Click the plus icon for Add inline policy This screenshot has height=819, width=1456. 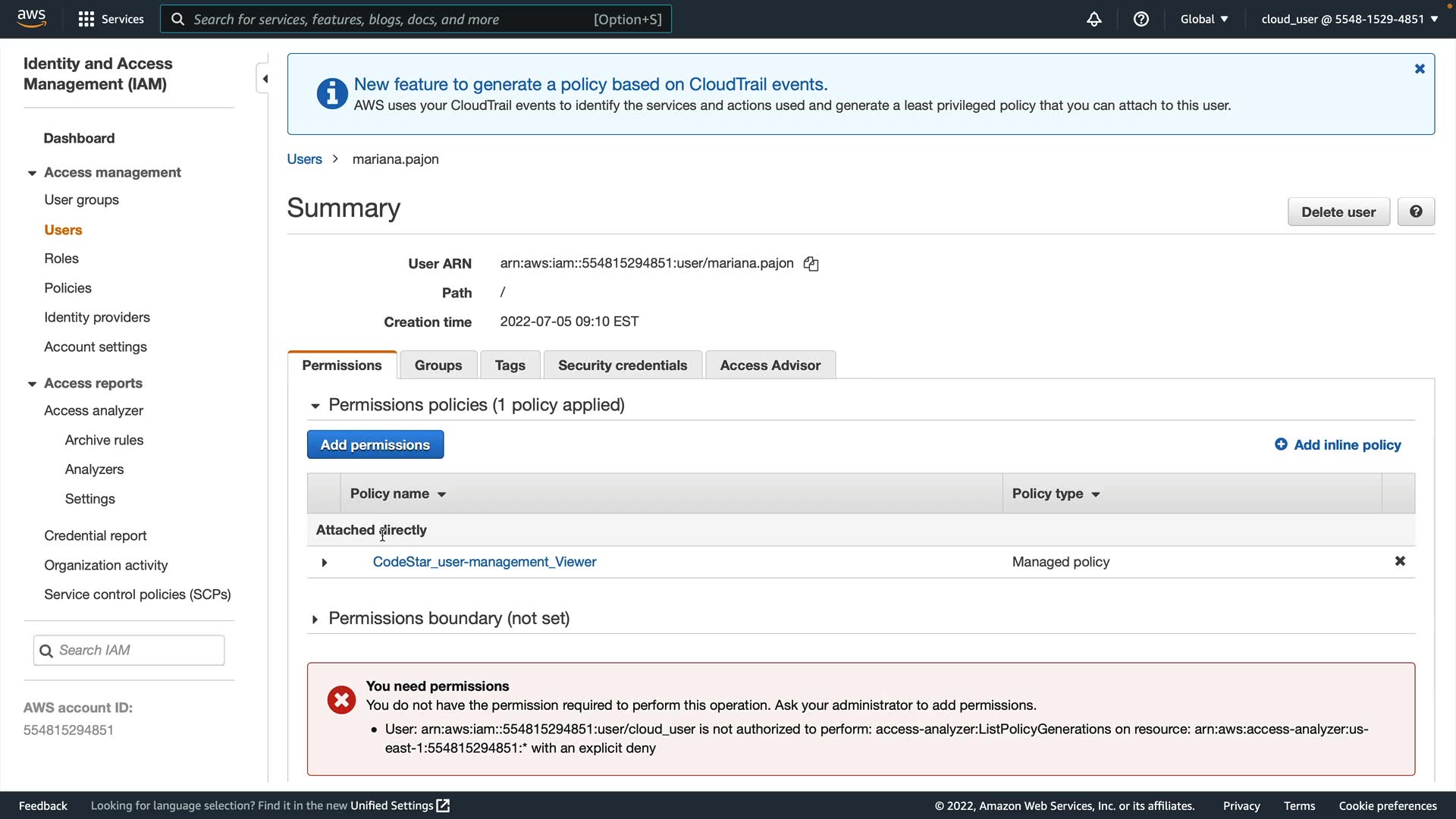tap(1281, 444)
